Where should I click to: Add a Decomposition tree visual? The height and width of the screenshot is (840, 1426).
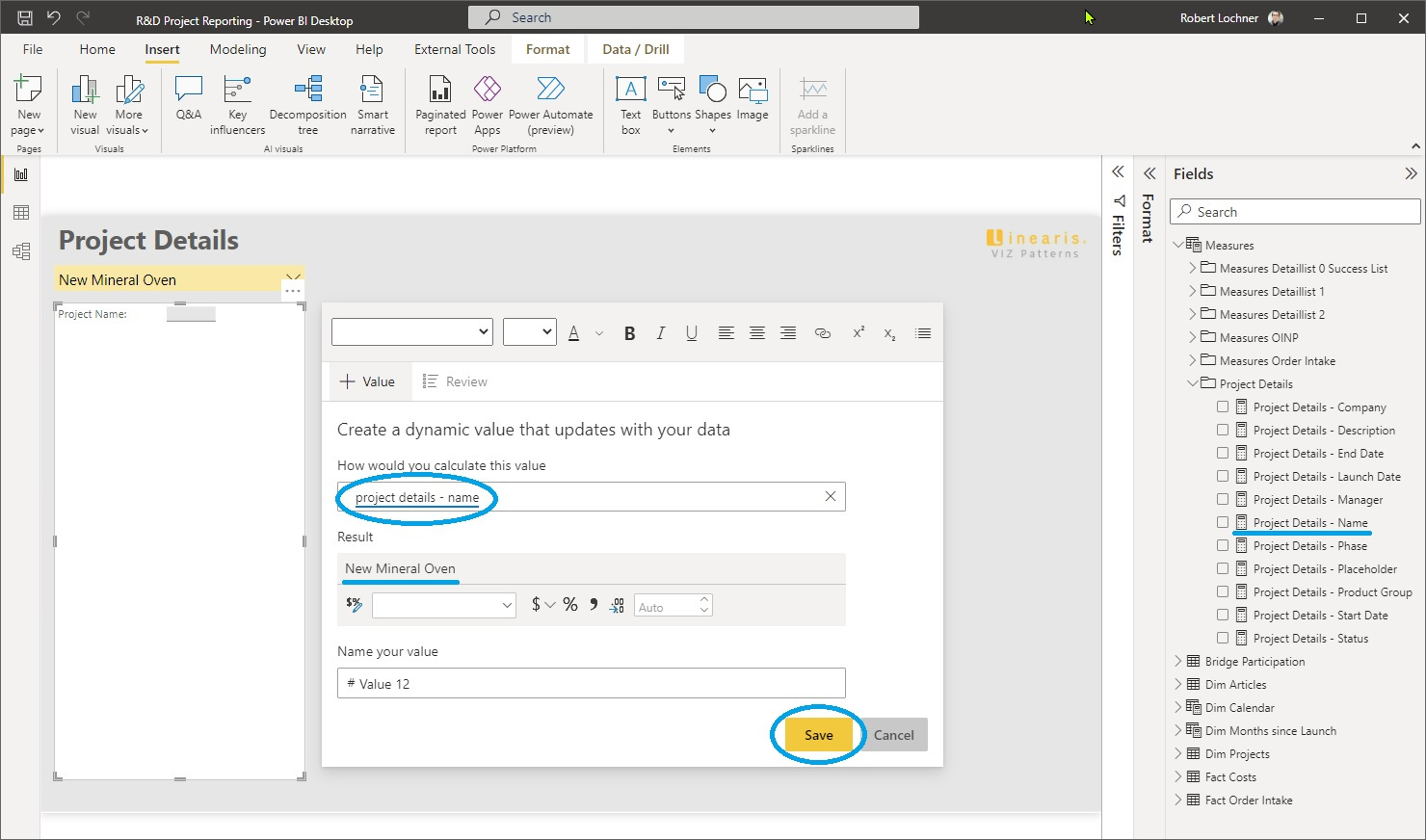(x=307, y=101)
